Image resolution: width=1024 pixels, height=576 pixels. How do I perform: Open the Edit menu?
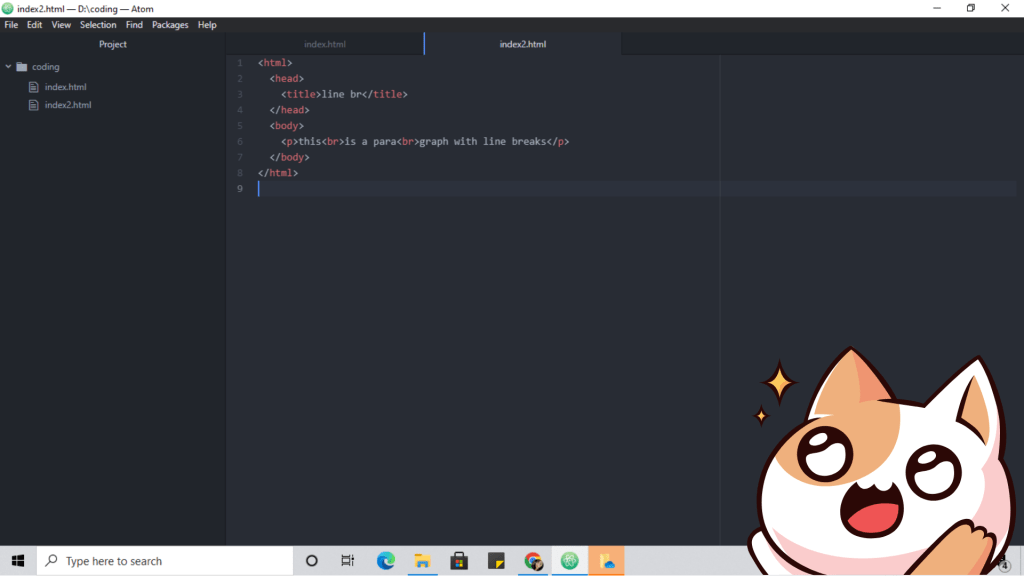34,25
